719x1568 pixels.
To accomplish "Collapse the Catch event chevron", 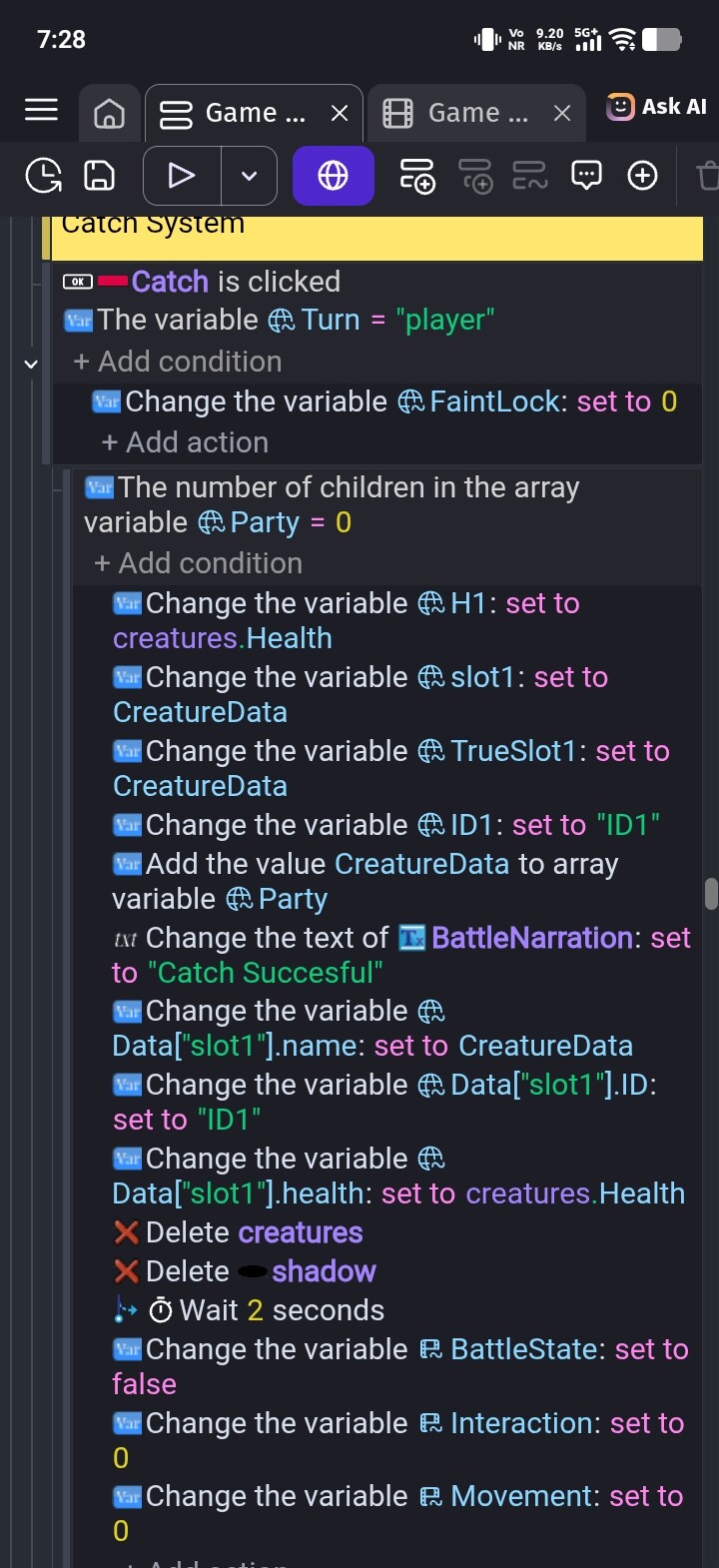I will 30,364.
